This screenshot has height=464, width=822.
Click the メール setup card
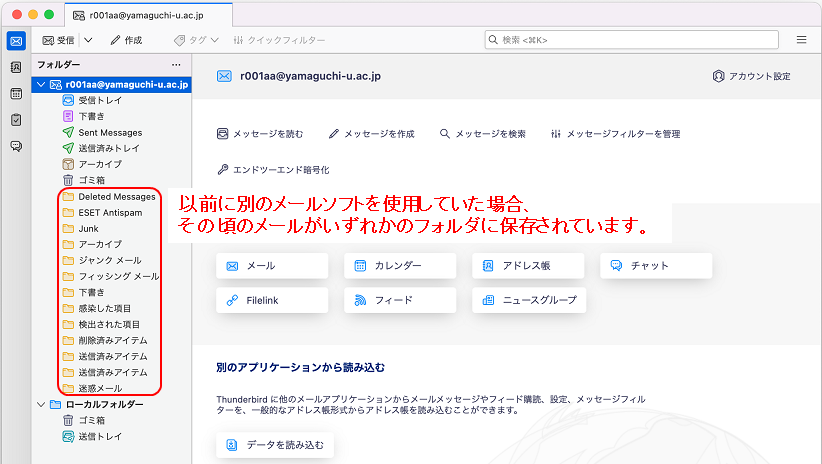tap(272, 266)
